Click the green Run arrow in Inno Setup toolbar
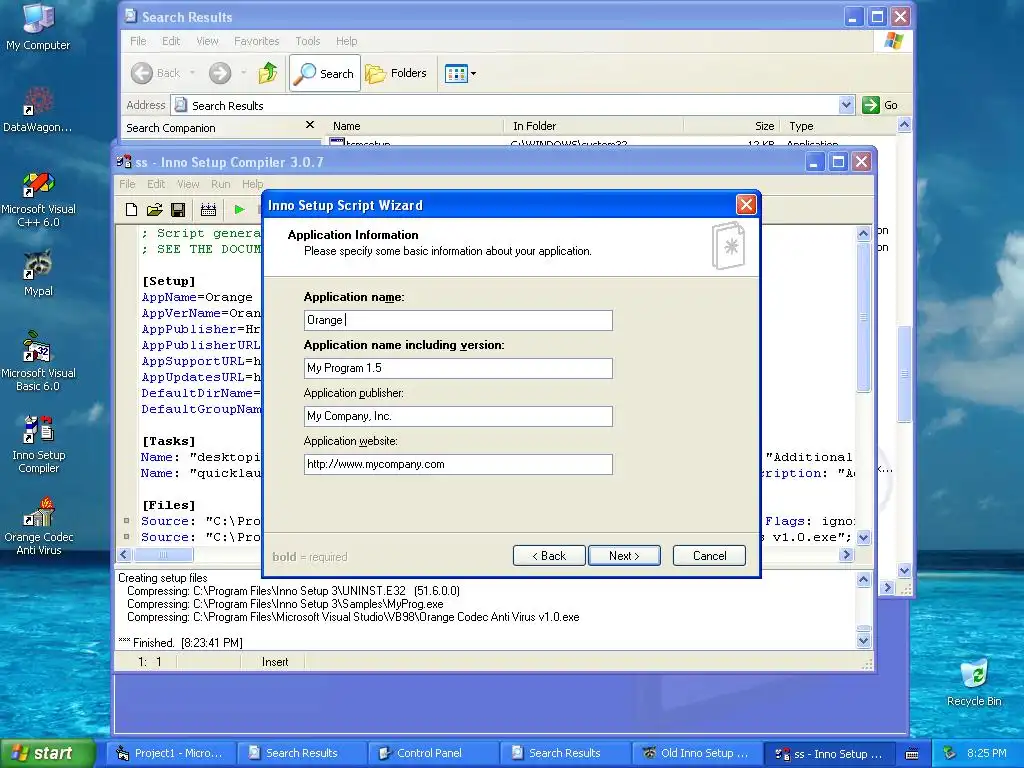This screenshot has width=1024, height=768. pos(239,210)
